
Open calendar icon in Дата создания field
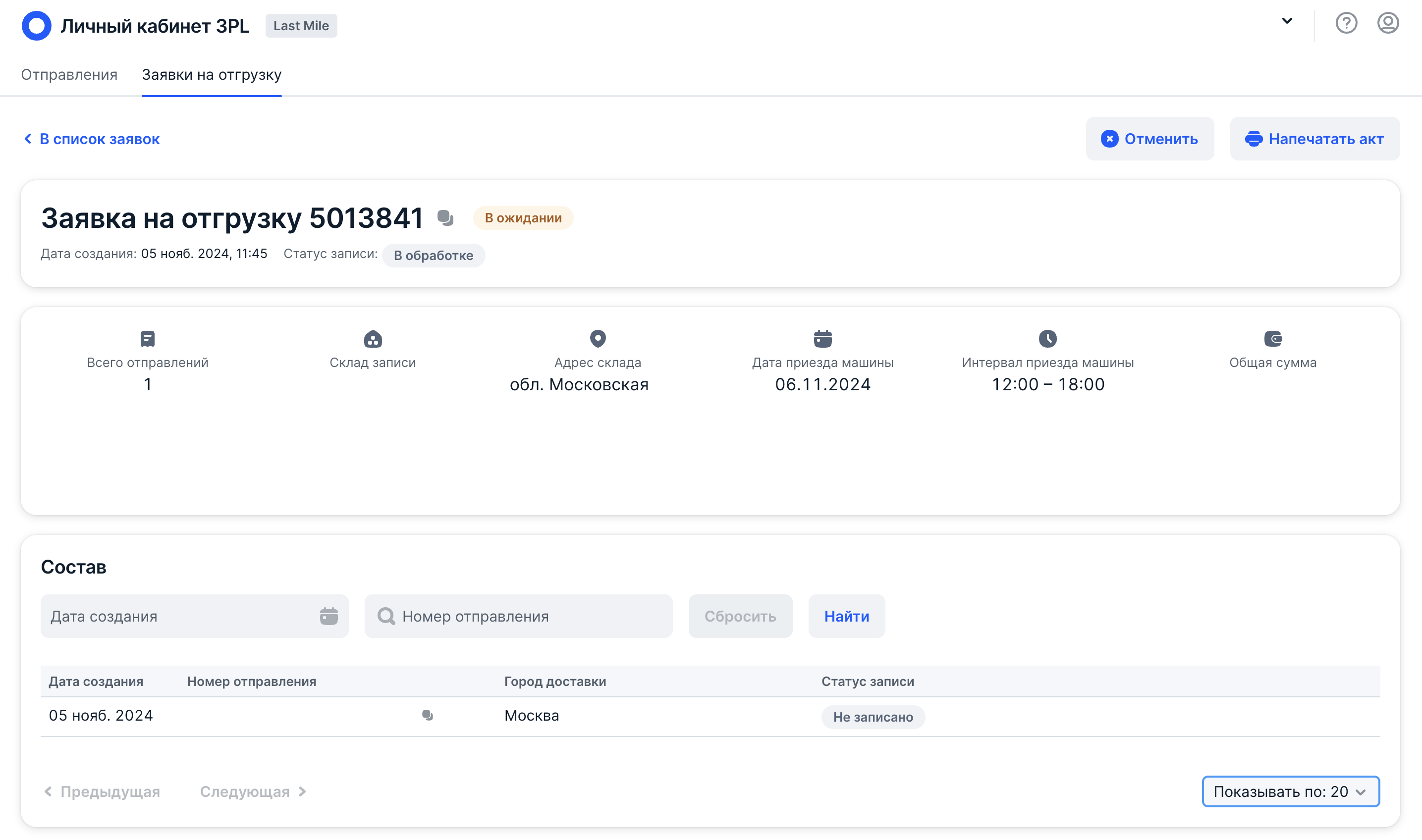click(329, 616)
